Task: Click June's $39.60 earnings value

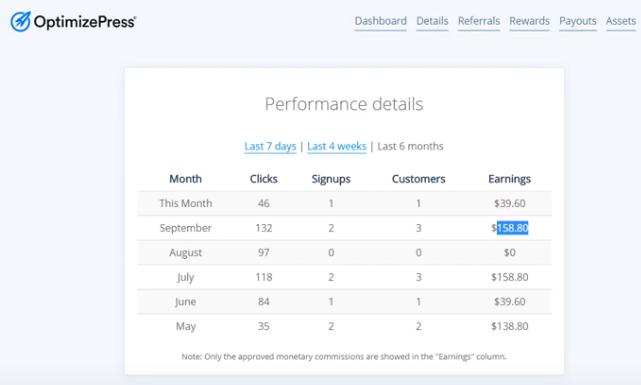Action: pos(509,301)
